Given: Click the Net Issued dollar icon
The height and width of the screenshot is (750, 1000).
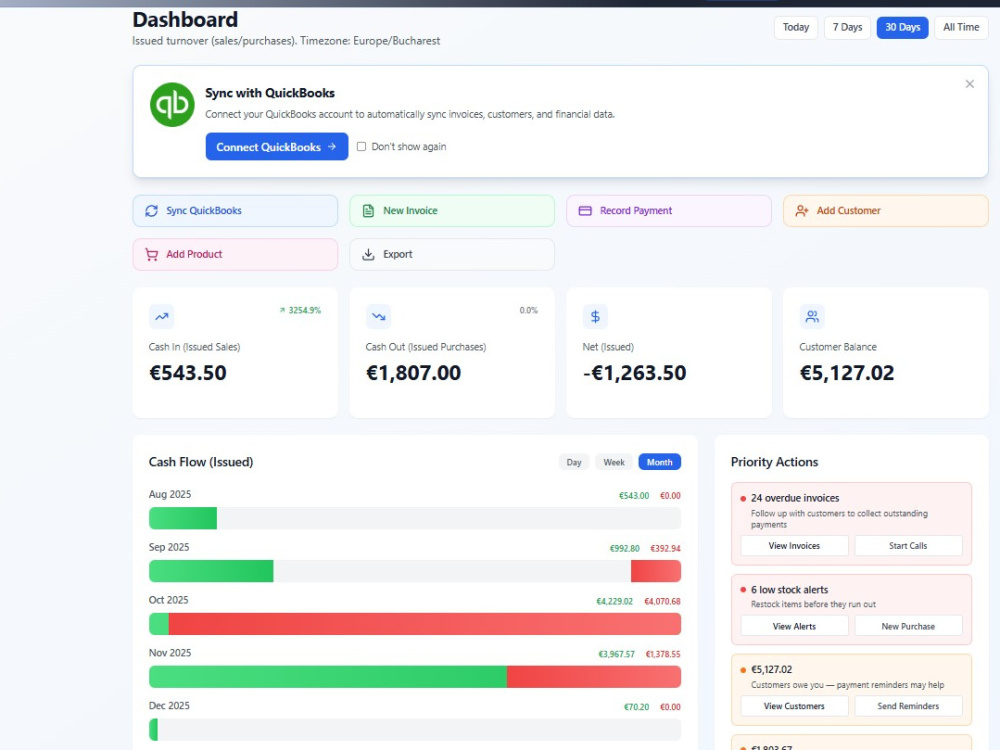Looking at the screenshot, I should 595,316.
